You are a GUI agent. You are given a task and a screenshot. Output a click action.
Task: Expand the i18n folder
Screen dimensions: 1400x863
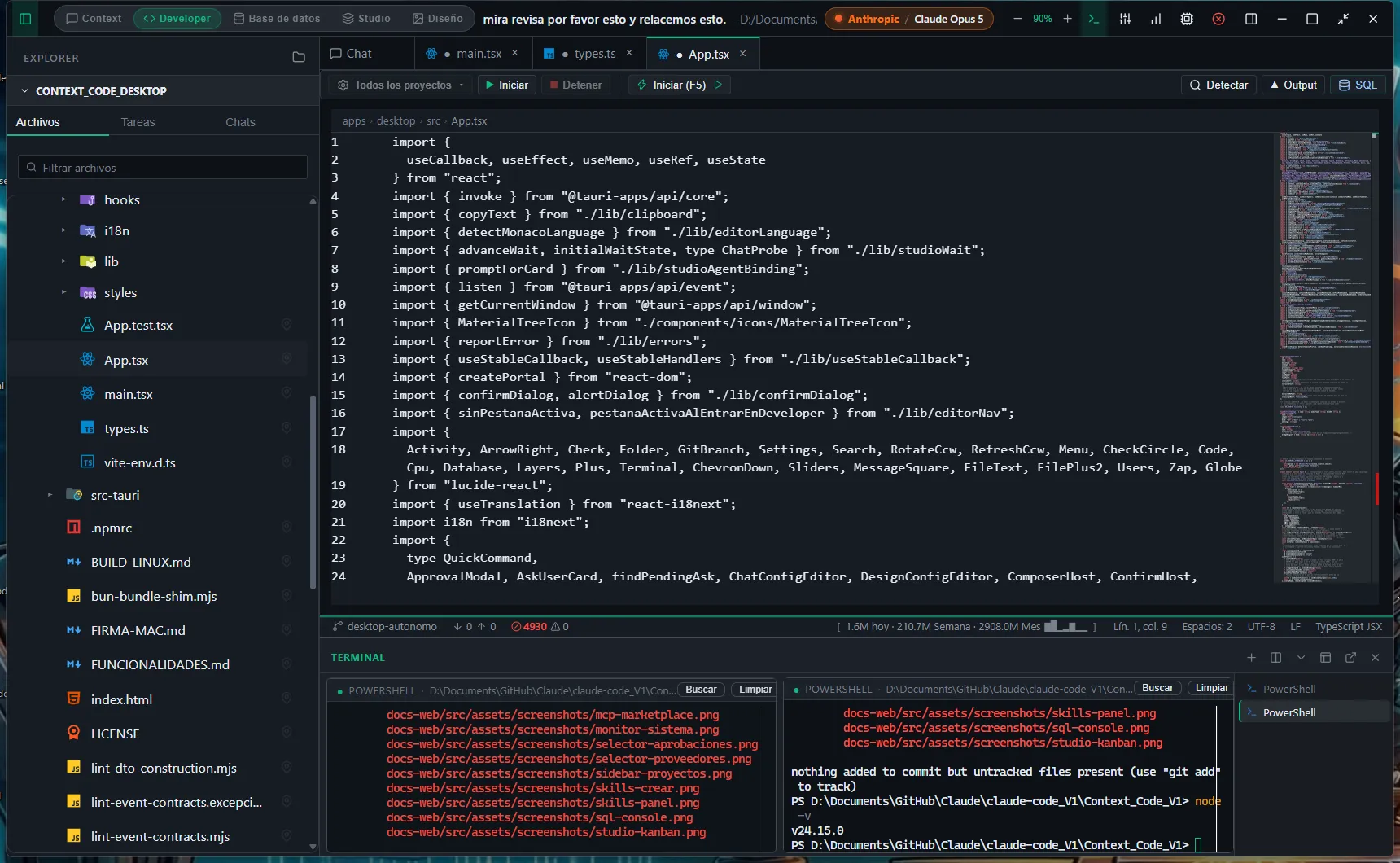coord(63,230)
